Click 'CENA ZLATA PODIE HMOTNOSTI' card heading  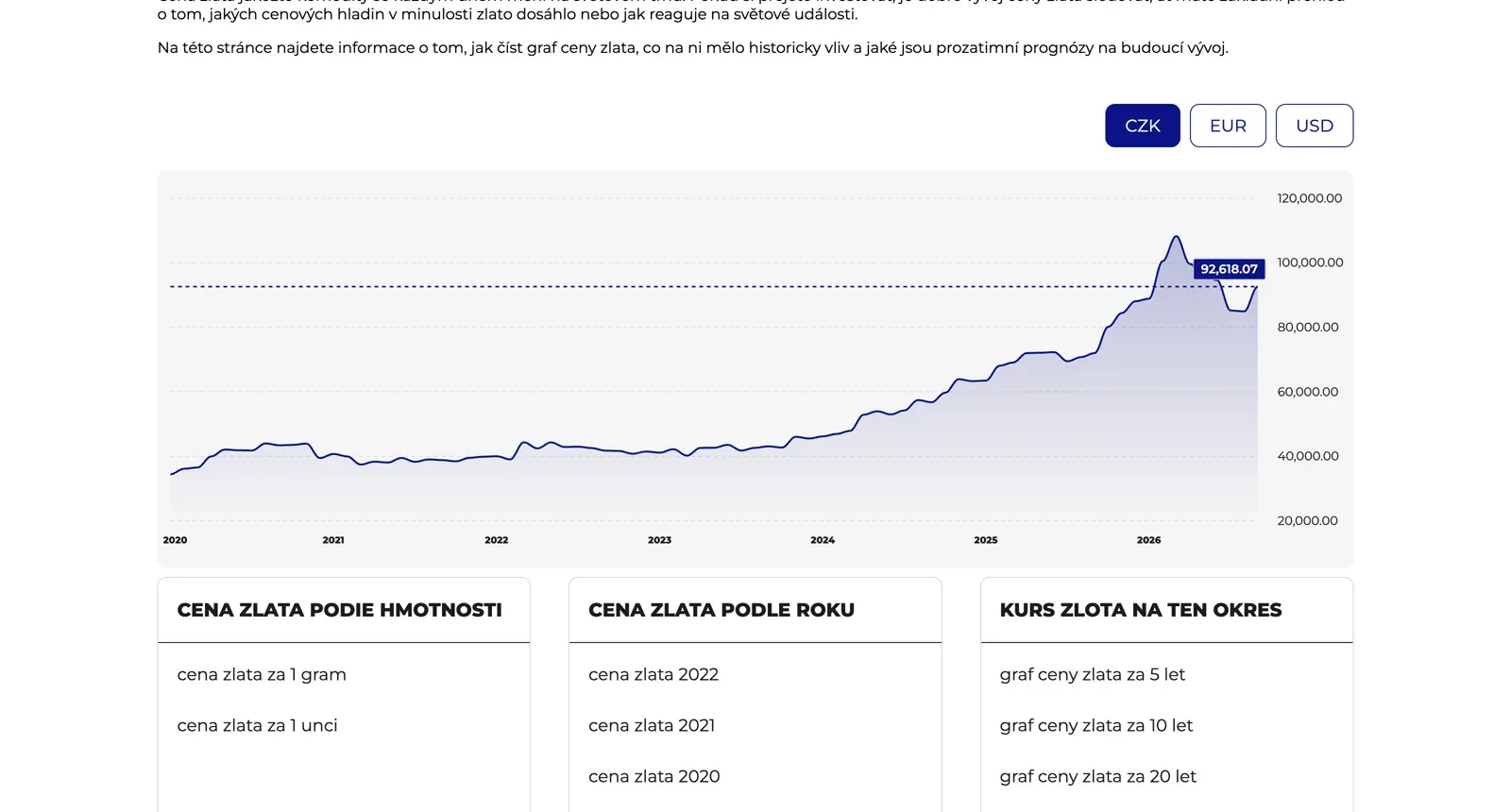pyautogui.click(x=339, y=610)
